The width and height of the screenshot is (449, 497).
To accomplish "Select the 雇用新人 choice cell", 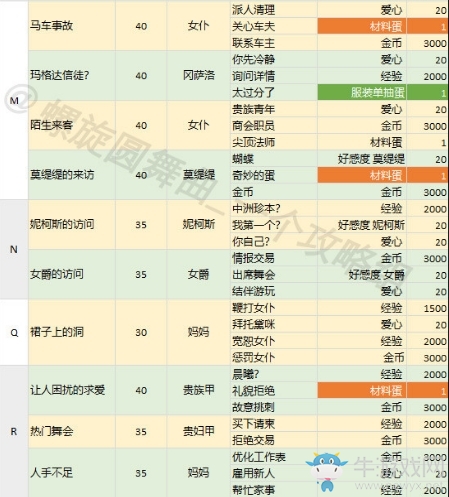I will pos(274,473).
